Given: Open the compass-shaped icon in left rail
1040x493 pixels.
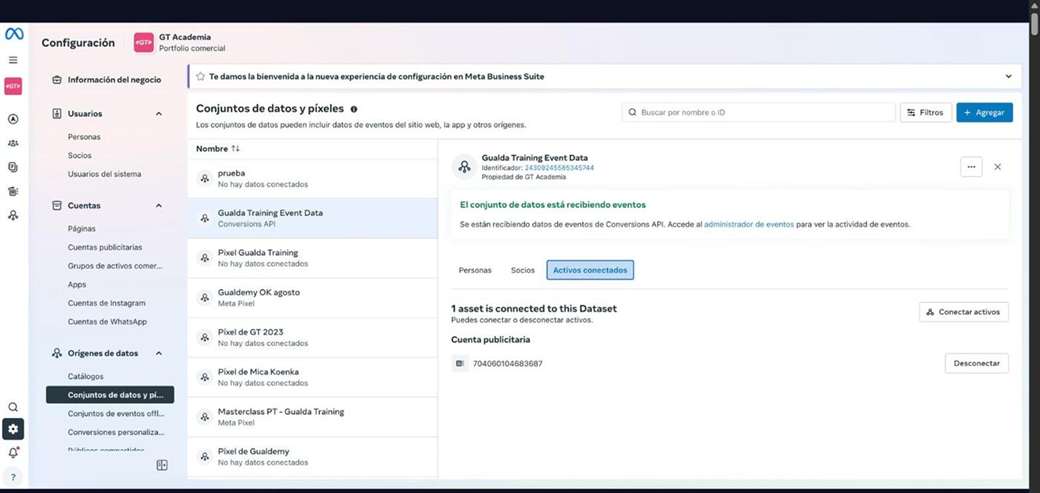Looking at the screenshot, I should [x=13, y=119].
